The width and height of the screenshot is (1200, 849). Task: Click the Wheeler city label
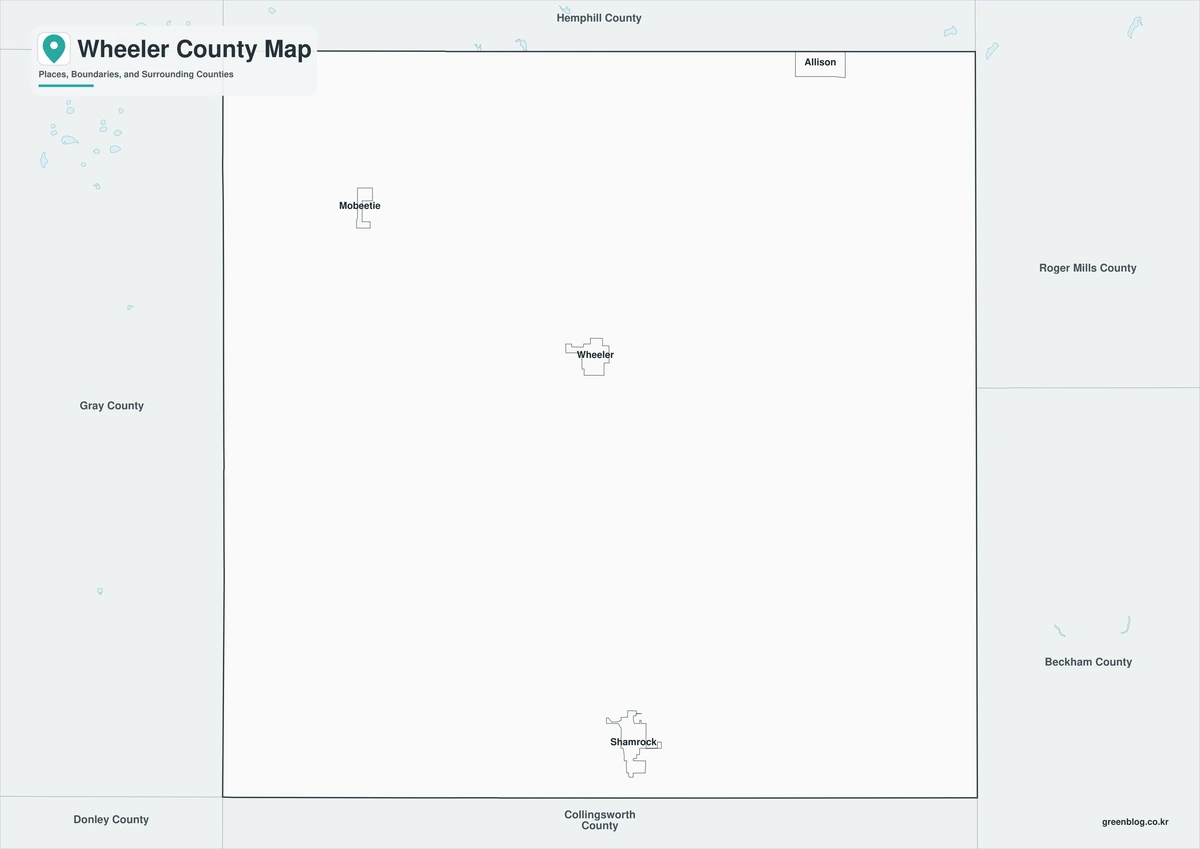pos(595,355)
